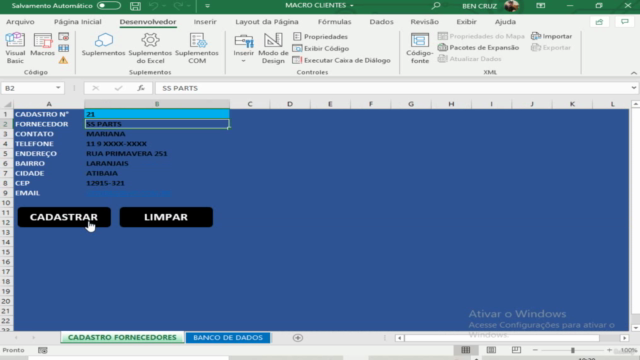Image resolution: width=640 pixels, height=360 pixels.
Task: Open the Name Box dropdown arrow
Action: pos(58,88)
